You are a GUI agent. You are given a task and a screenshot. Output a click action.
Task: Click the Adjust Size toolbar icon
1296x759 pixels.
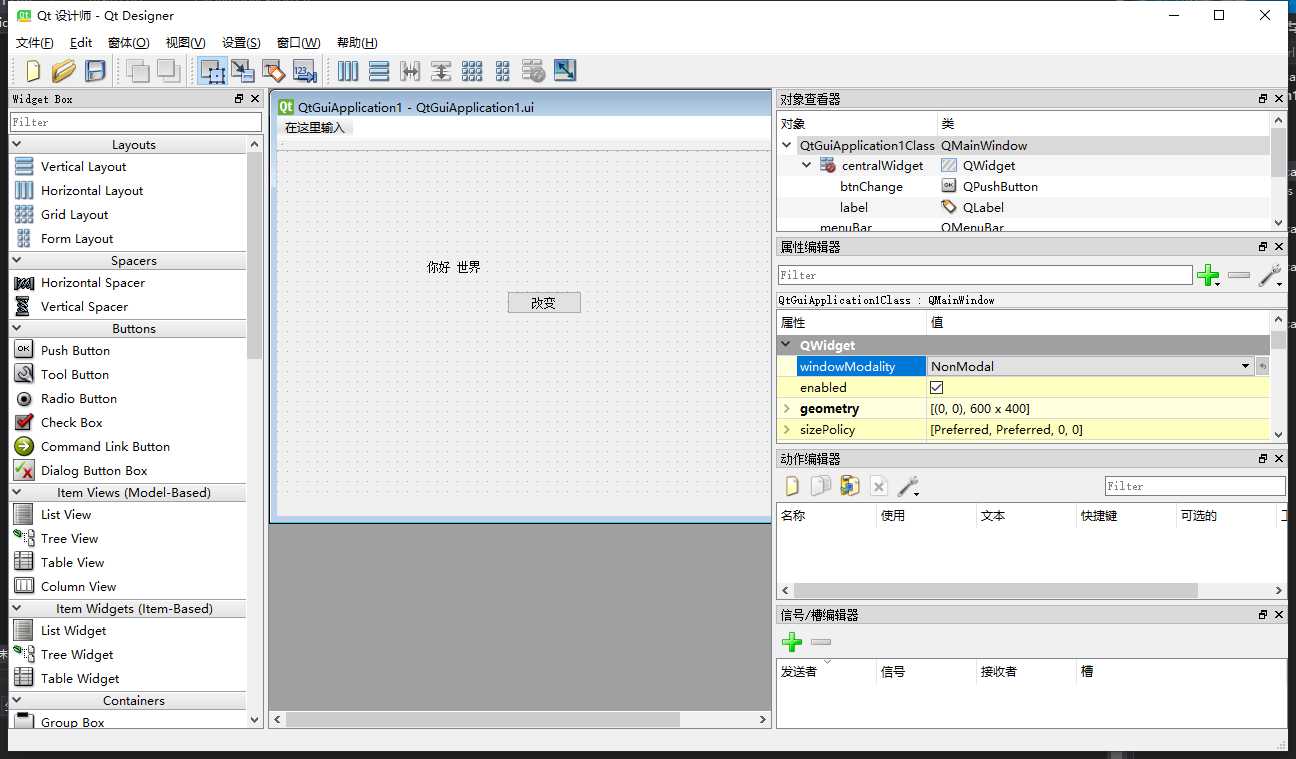pyautogui.click(x=565, y=71)
